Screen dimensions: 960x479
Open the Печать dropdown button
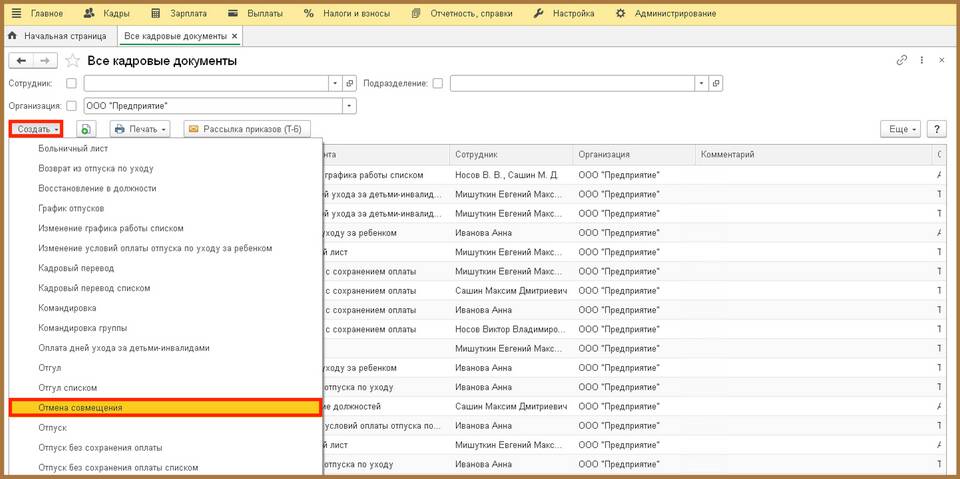(x=140, y=129)
